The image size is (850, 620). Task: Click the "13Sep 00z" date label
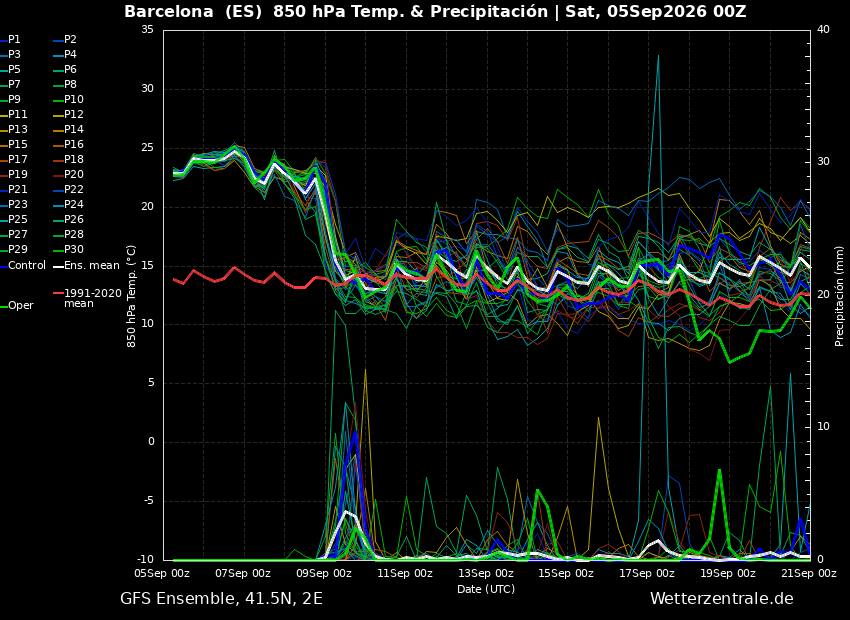click(486, 573)
